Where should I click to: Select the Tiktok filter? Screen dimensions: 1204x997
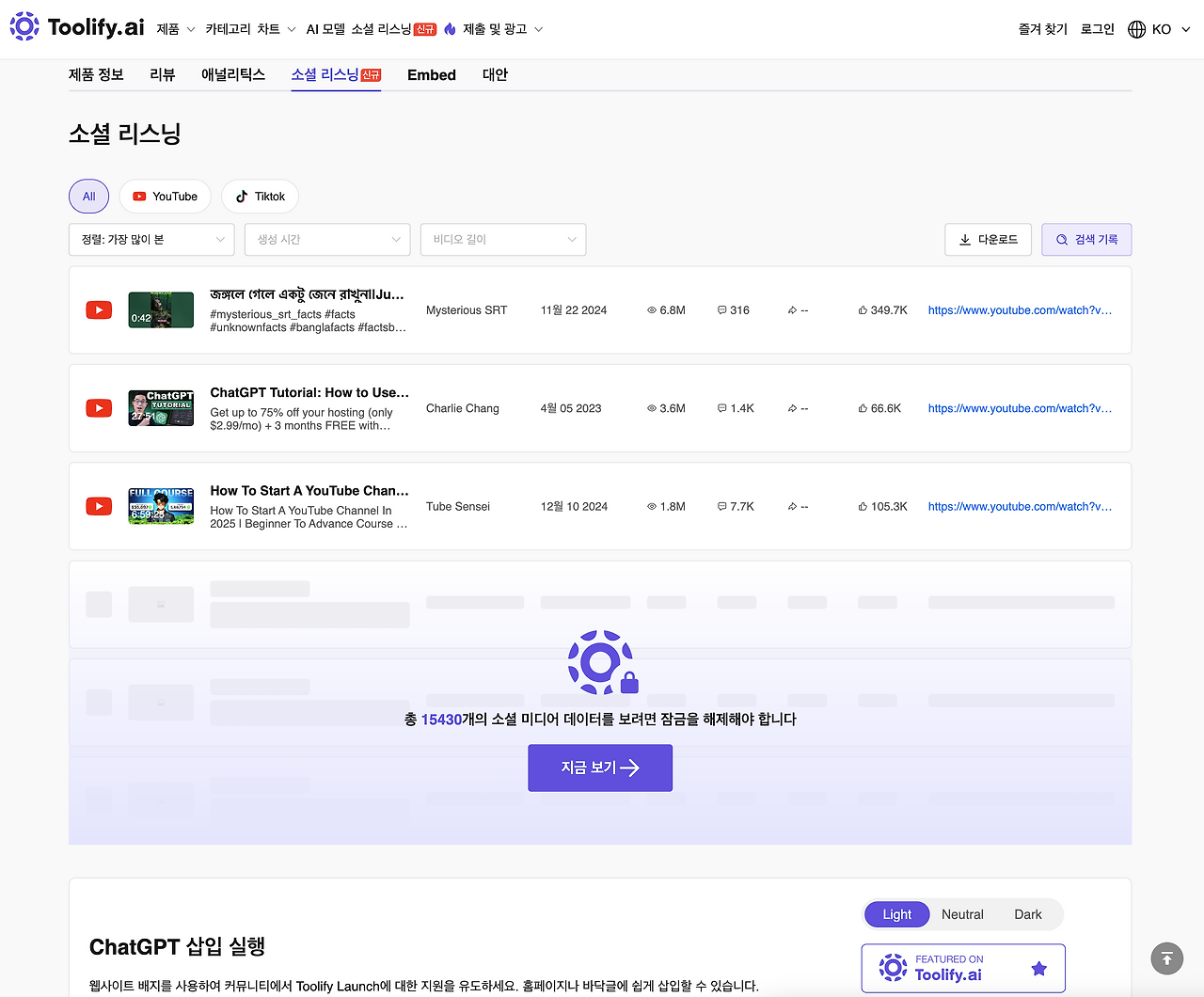pyautogui.click(x=260, y=196)
